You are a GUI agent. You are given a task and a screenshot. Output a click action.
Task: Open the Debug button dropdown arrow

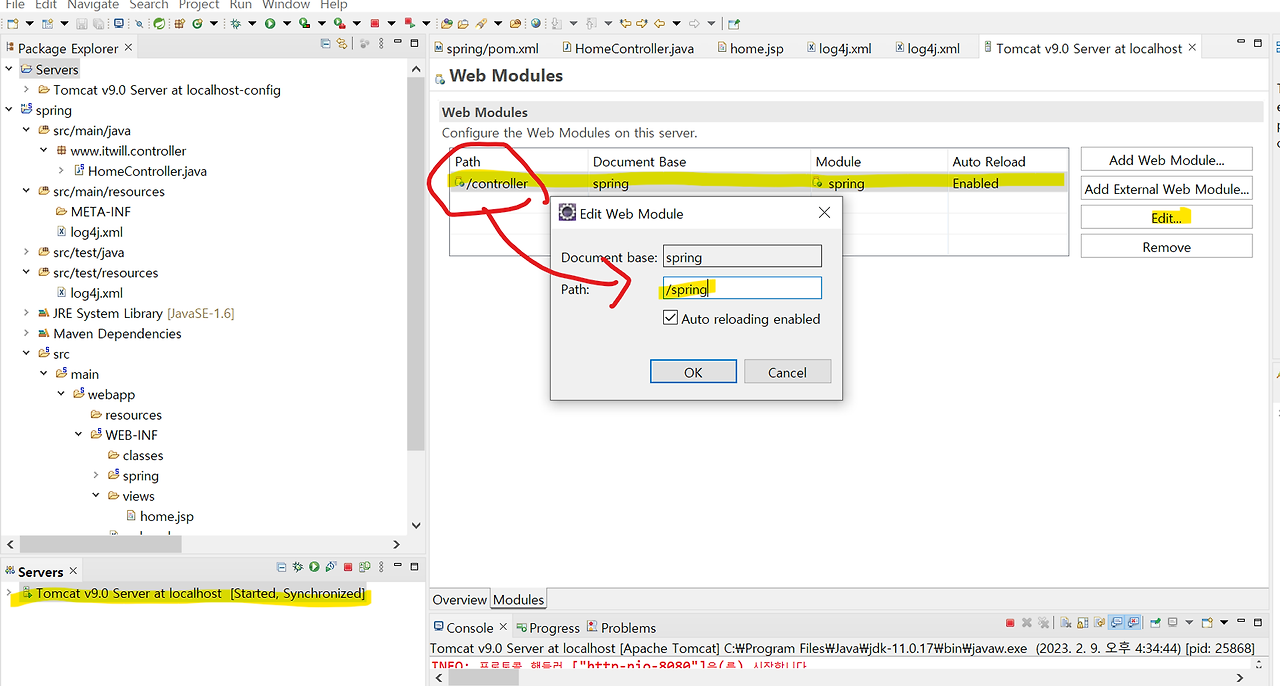[x=252, y=23]
